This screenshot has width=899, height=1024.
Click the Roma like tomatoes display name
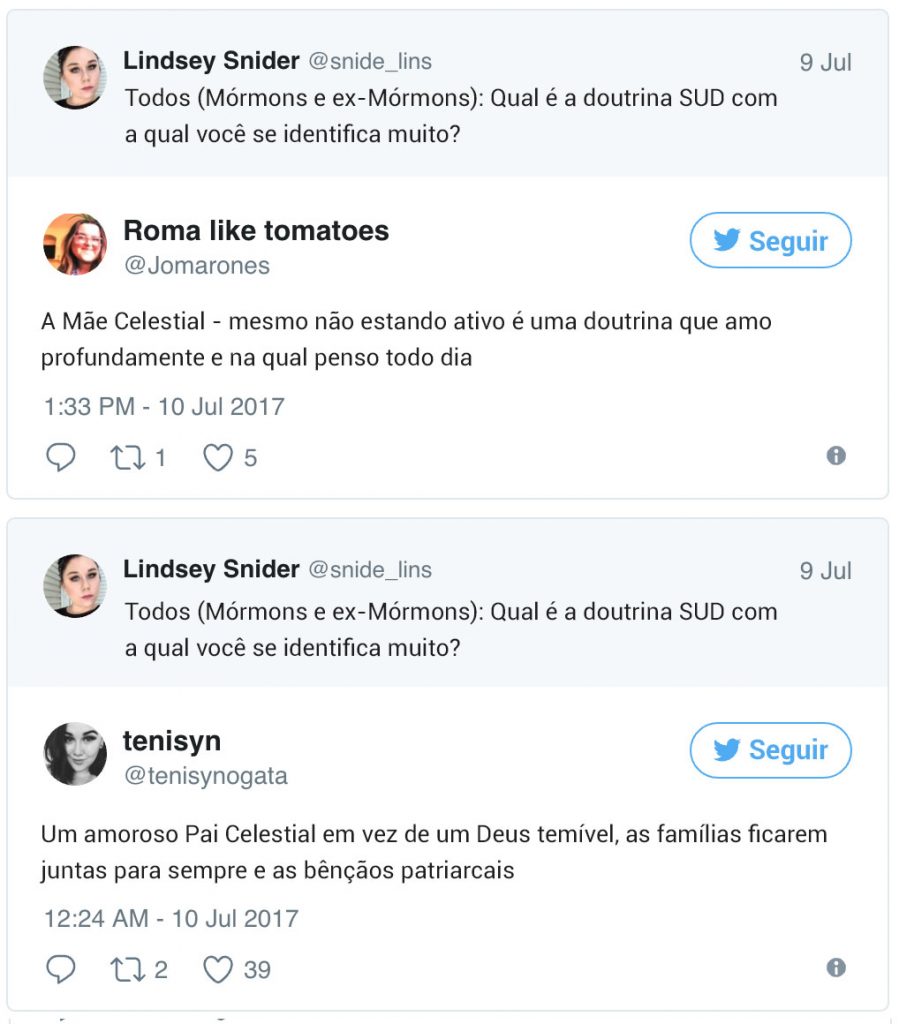click(x=256, y=231)
